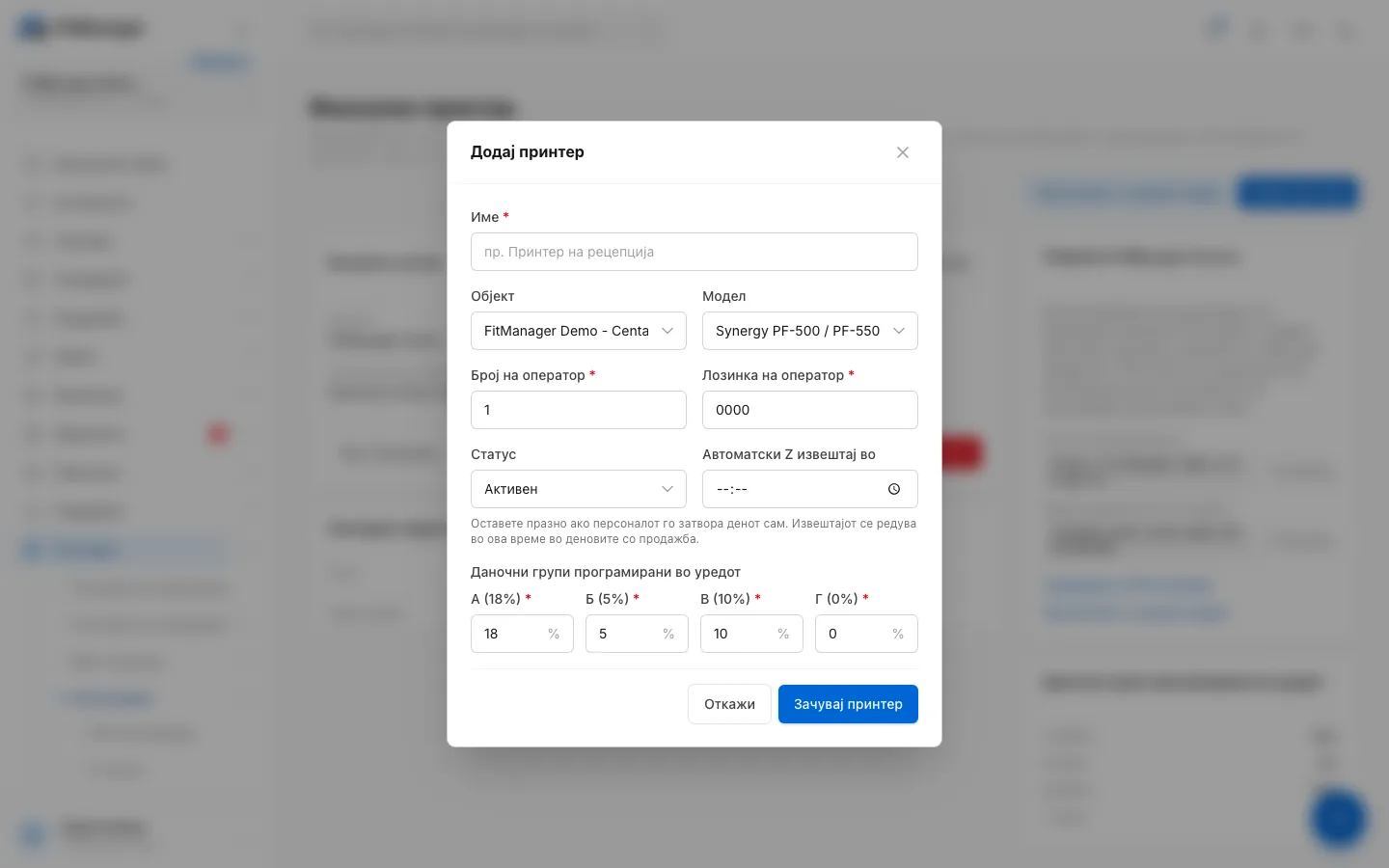Screen dimensions: 1389x868
Task: Open time picker via clock icon
Action: pyautogui.click(x=894, y=489)
